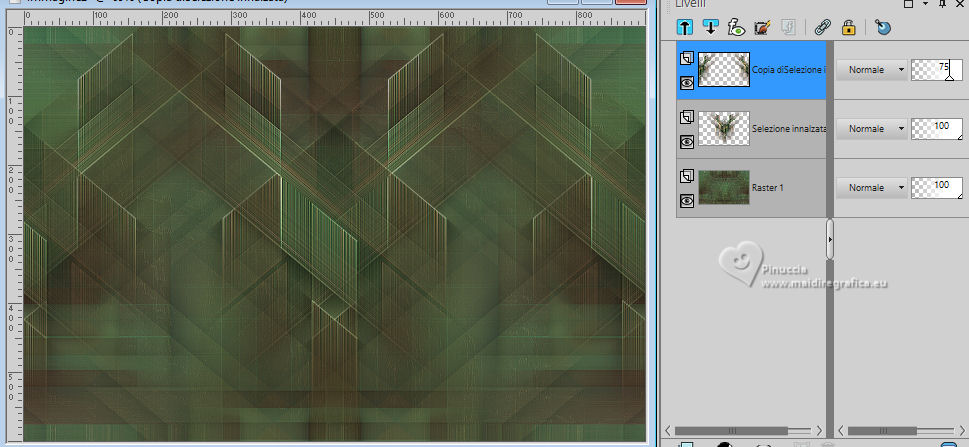Viewport: 969px width, 447px height.
Task: Toggle link icon on Copia di Selezione layer
Action: [x=687, y=59]
